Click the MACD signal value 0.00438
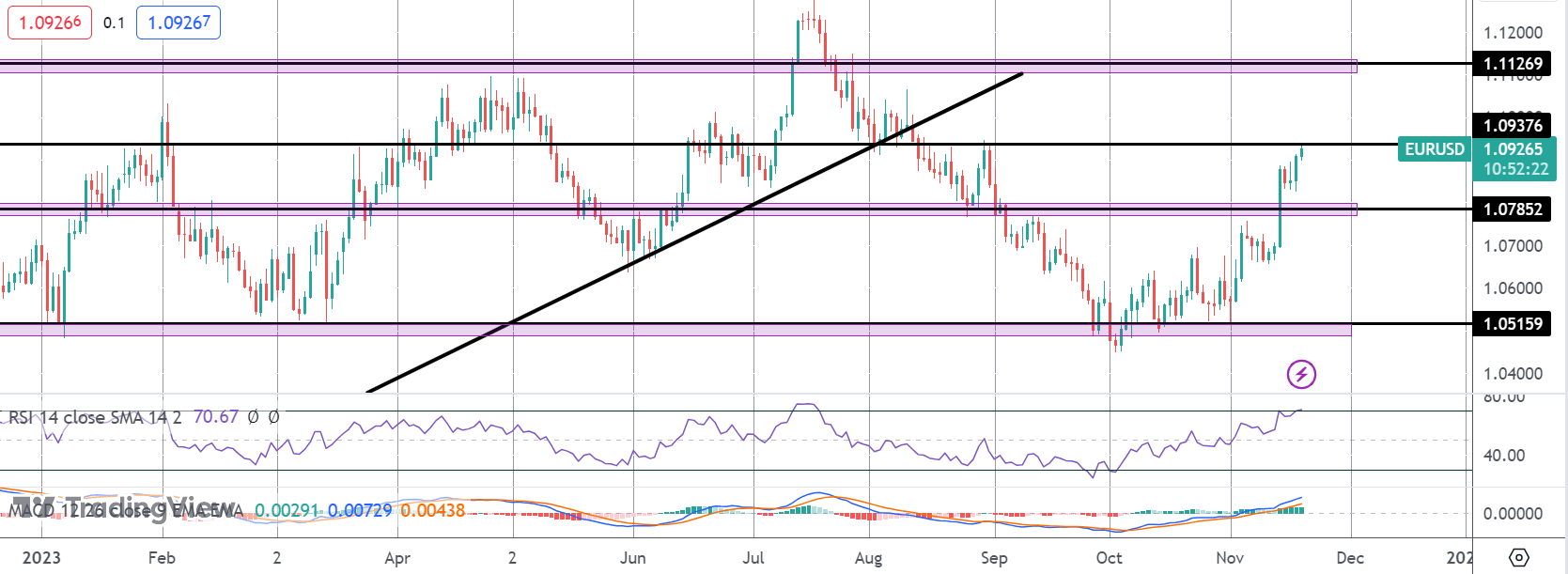The width and height of the screenshot is (1568, 574). click(432, 510)
